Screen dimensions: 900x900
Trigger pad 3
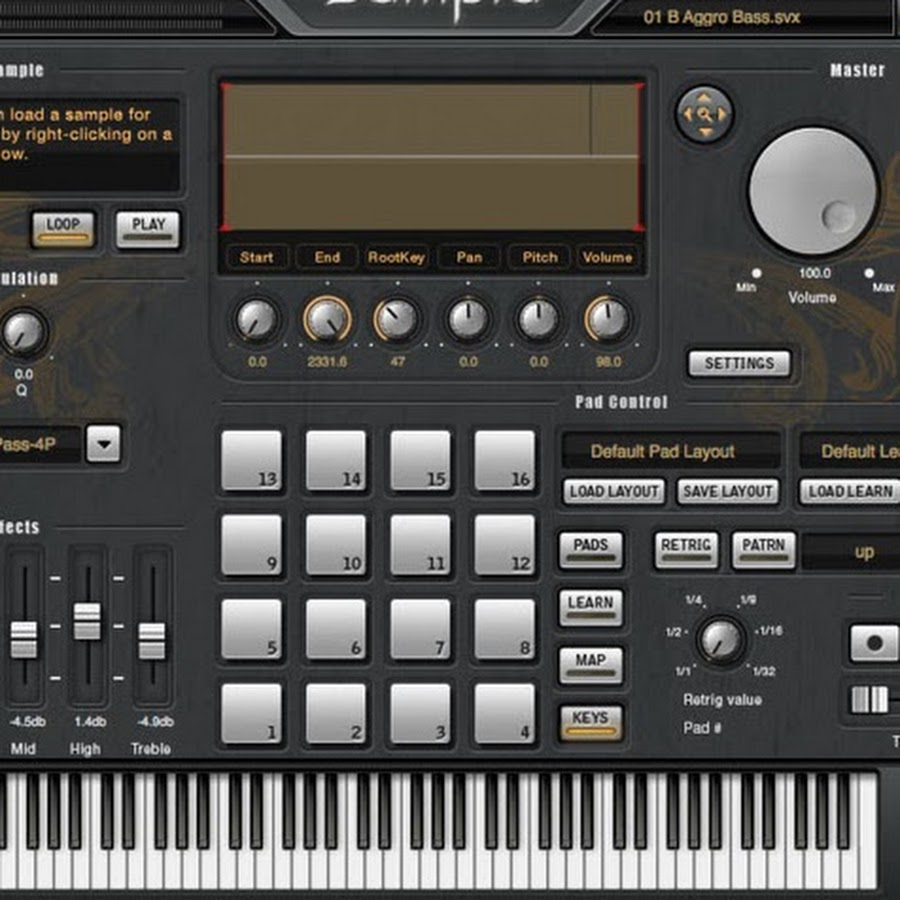point(420,713)
